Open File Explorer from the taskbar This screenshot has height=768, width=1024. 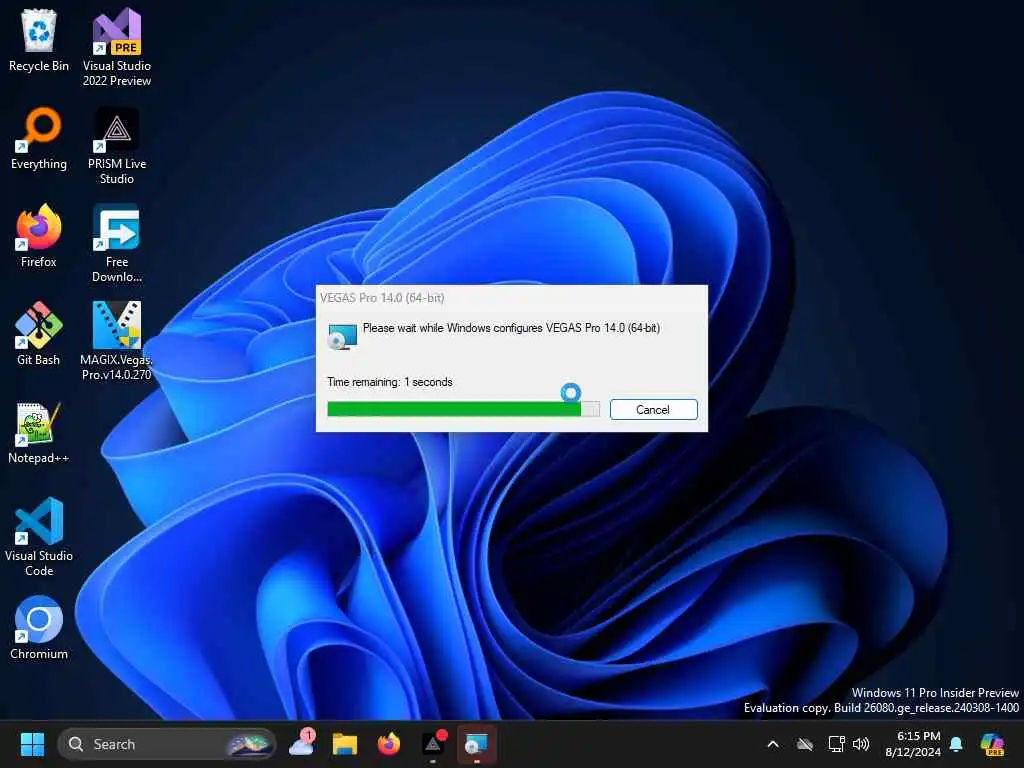pyautogui.click(x=345, y=744)
